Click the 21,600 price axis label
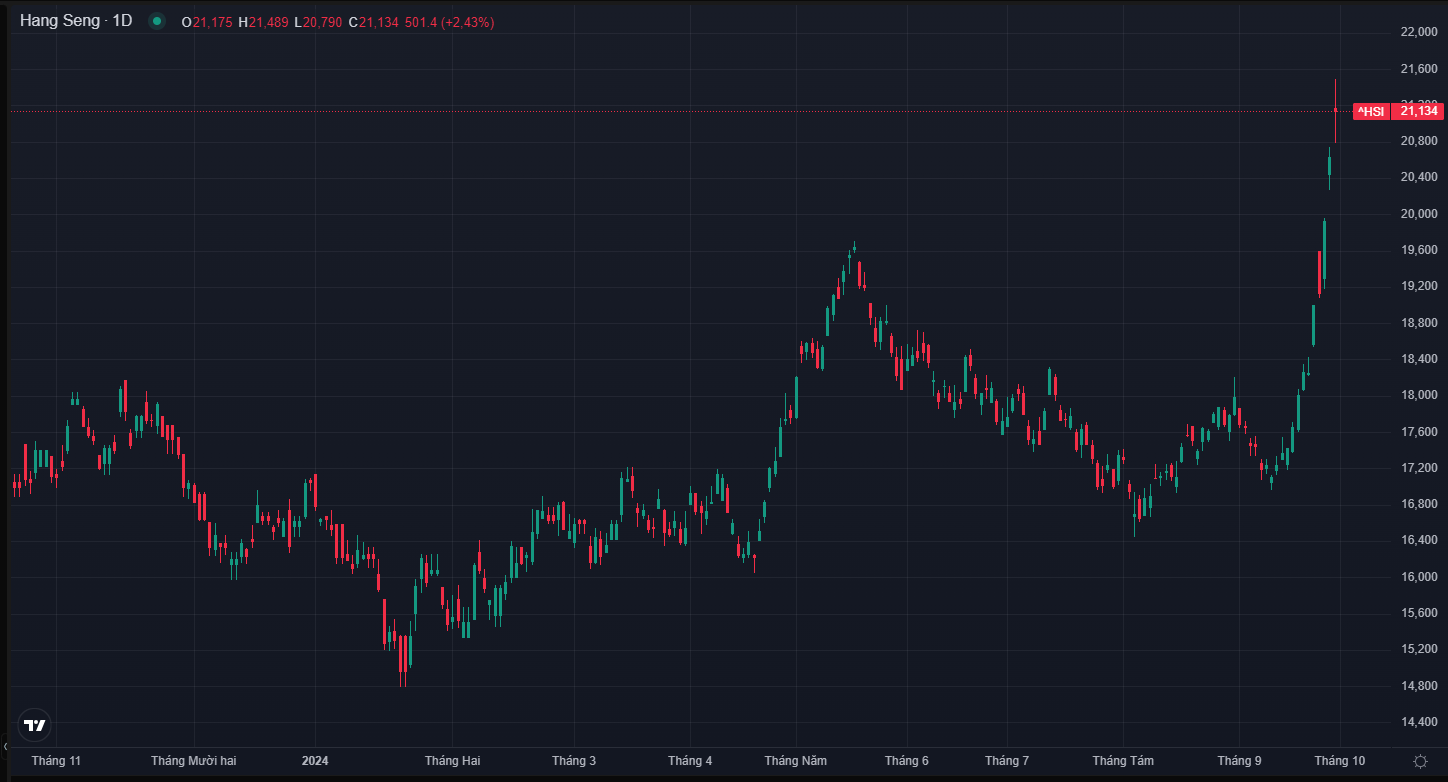The height and width of the screenshot is (782, 1448). coord(1419,69)
